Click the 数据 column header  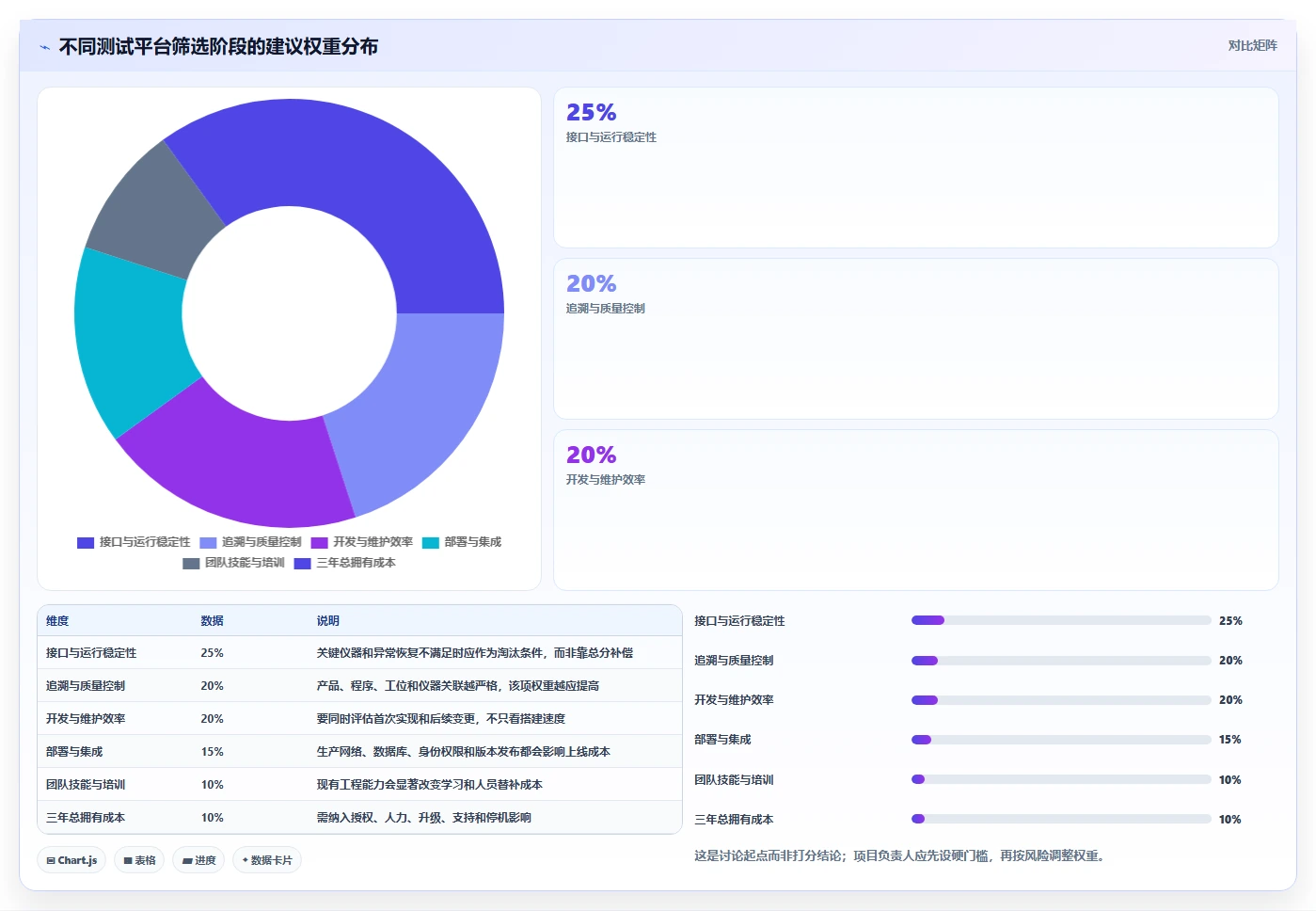[212, 621]
